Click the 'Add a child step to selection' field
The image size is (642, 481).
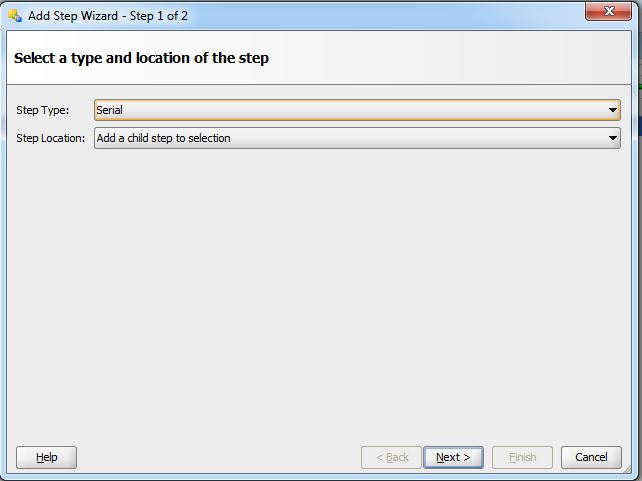[357, 138]
